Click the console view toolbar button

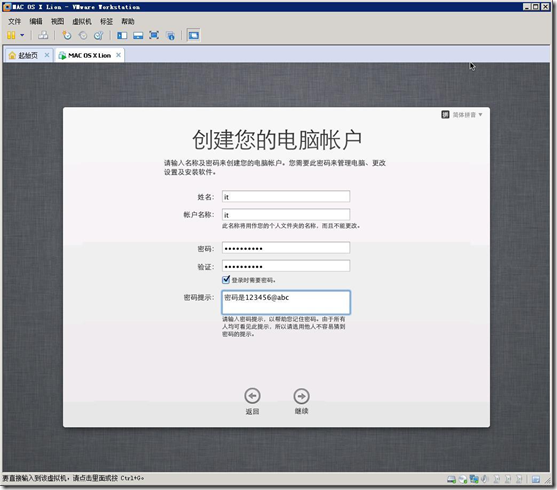tap(194, 35)
